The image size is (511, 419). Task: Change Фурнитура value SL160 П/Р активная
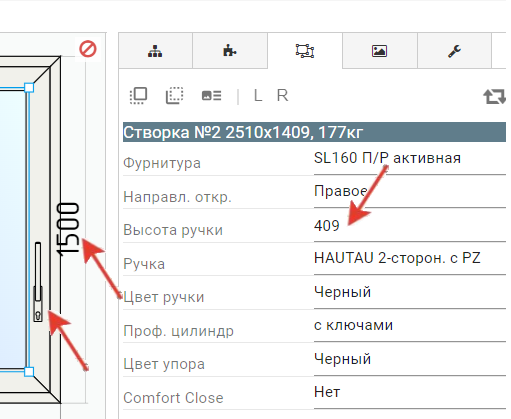[410, 158]
